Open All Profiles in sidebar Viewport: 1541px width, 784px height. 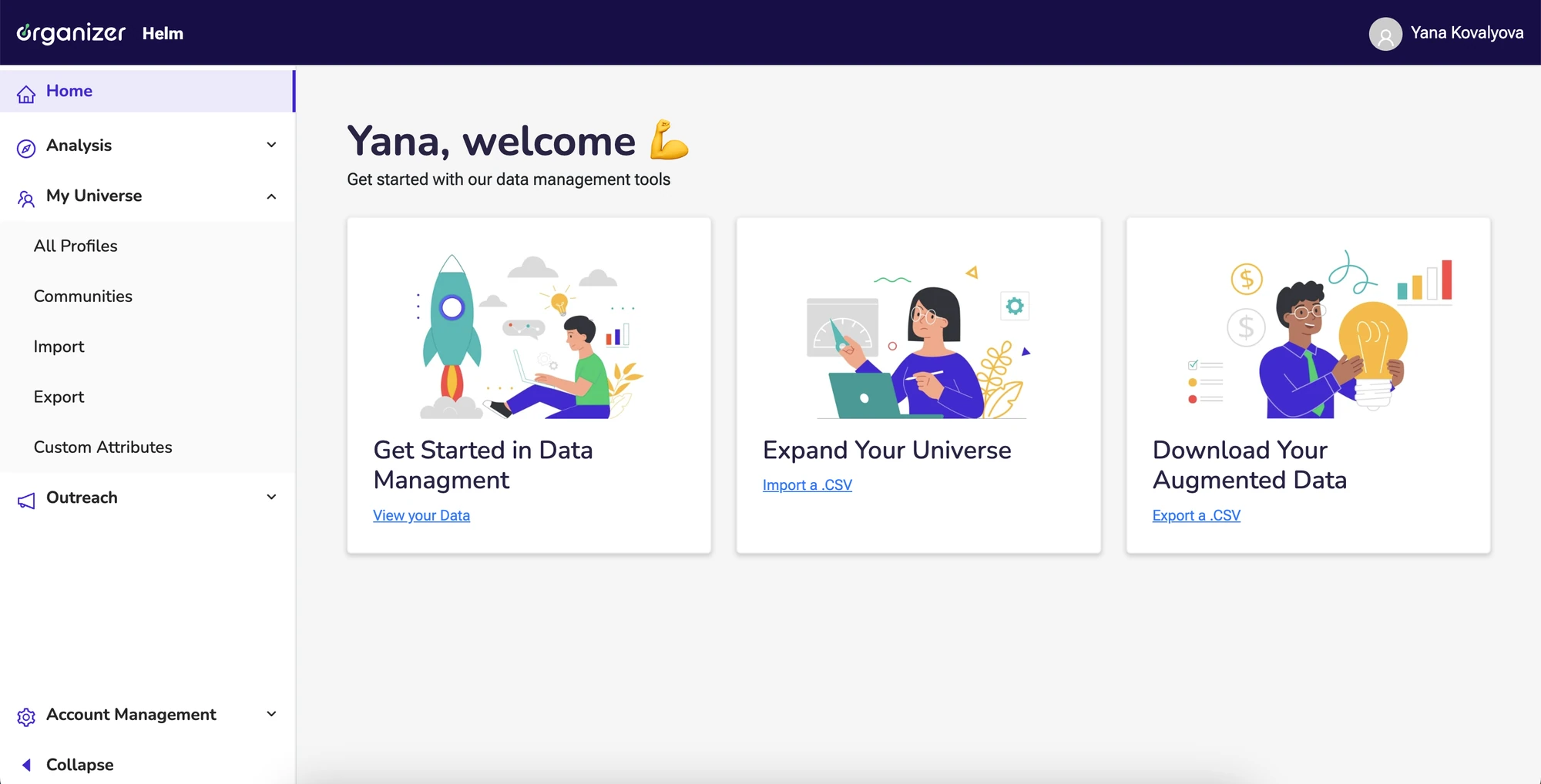(x=76, y=246)
